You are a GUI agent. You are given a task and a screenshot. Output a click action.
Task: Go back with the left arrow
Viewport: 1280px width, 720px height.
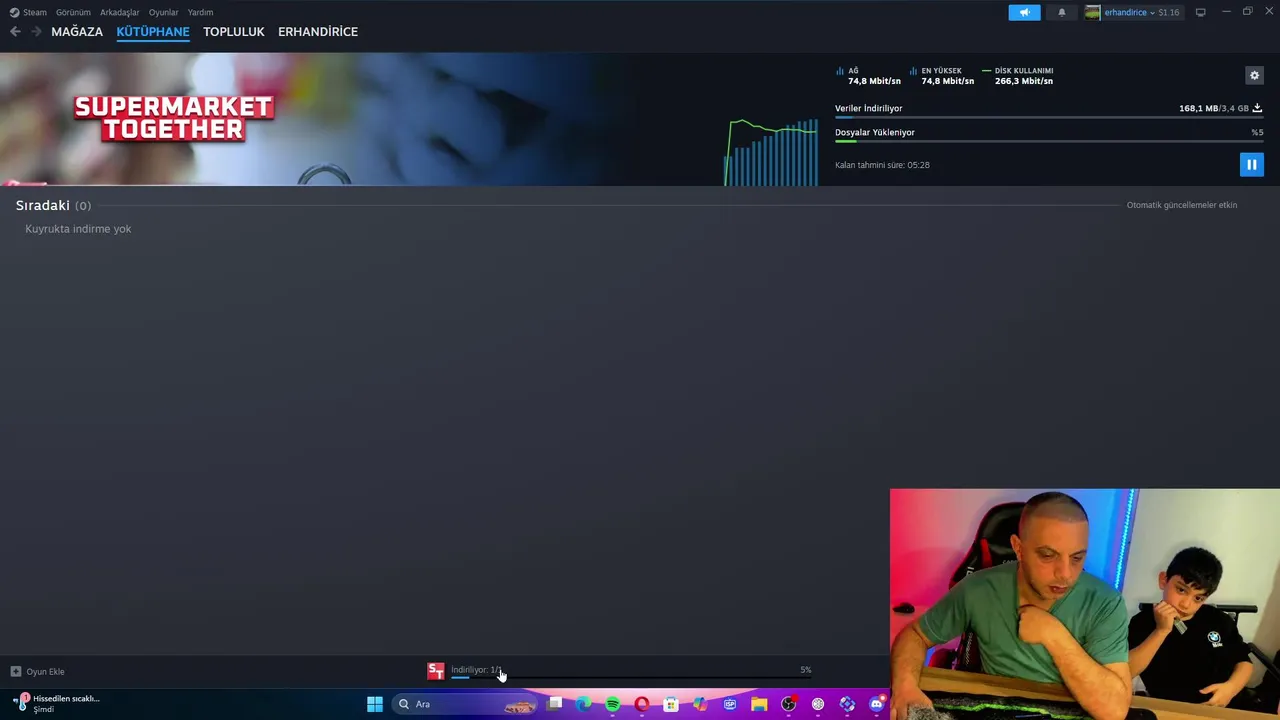tap(15, 32)
